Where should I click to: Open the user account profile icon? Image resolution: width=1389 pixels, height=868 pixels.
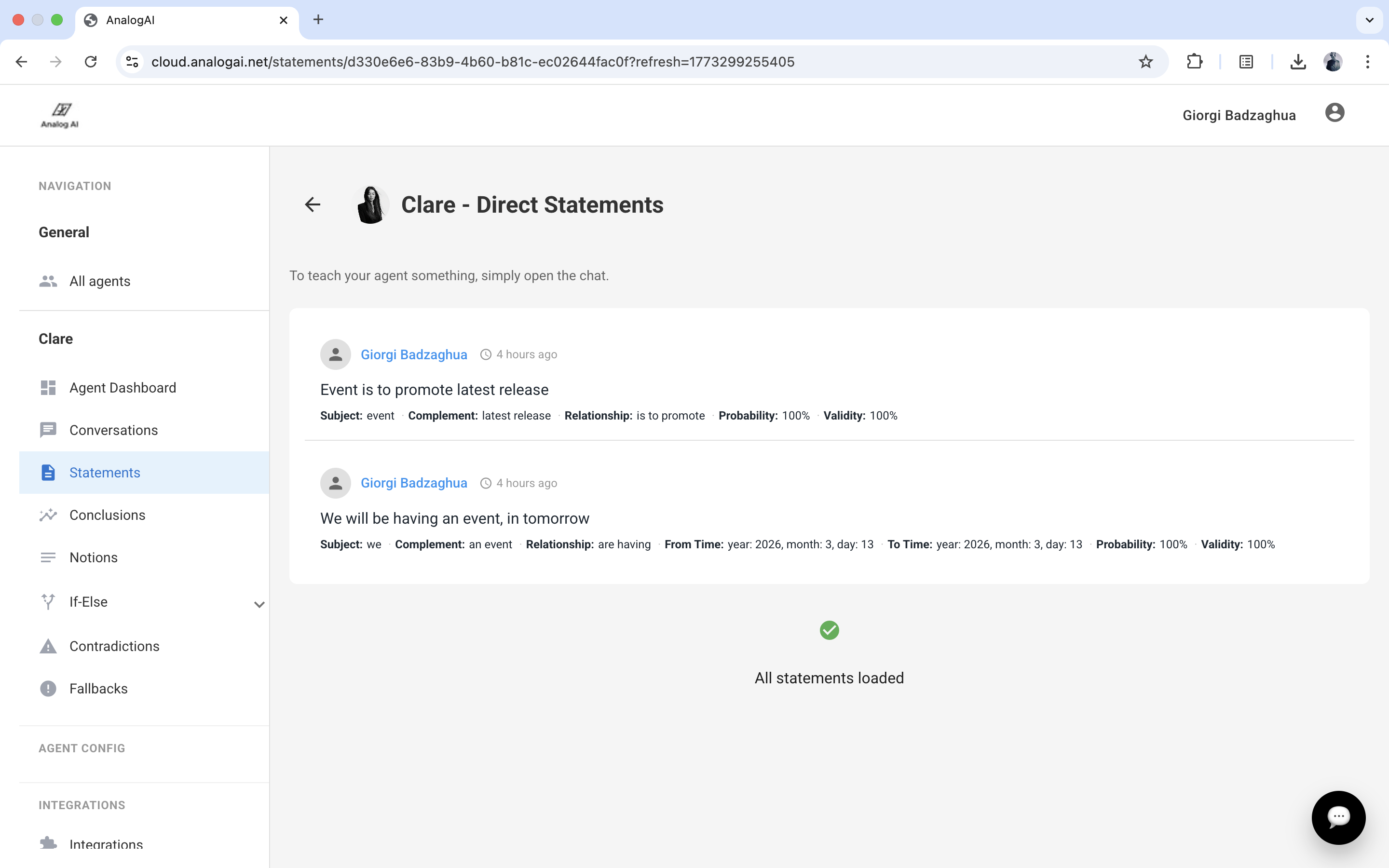1335,113
